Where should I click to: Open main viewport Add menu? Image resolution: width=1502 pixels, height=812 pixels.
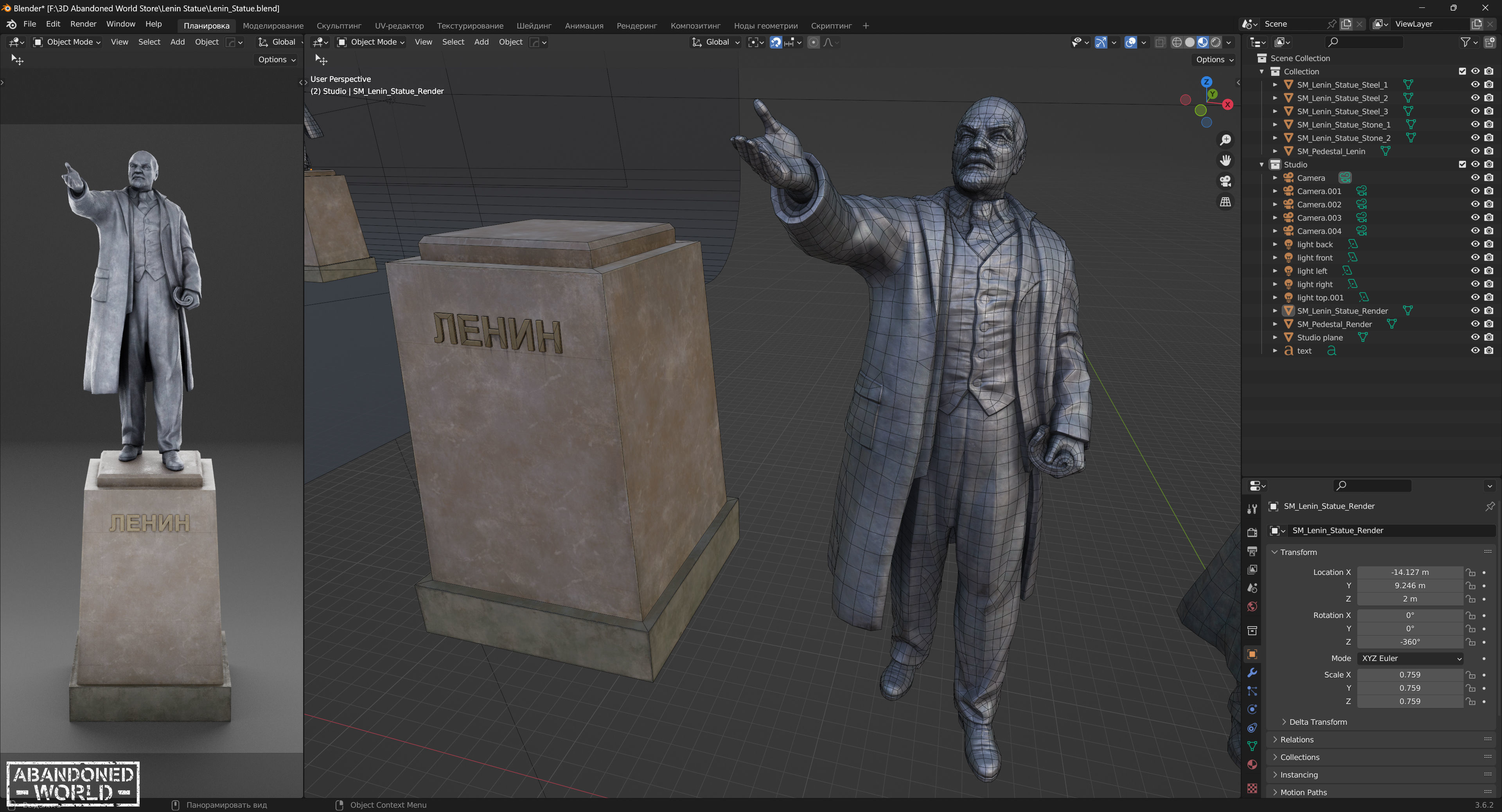pyautogui.click(x=481, y=42)
